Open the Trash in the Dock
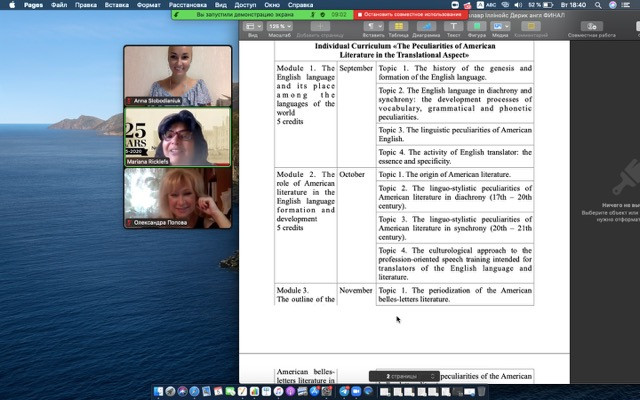The width and height of the screenshot is (640, 400). (483, 391)
